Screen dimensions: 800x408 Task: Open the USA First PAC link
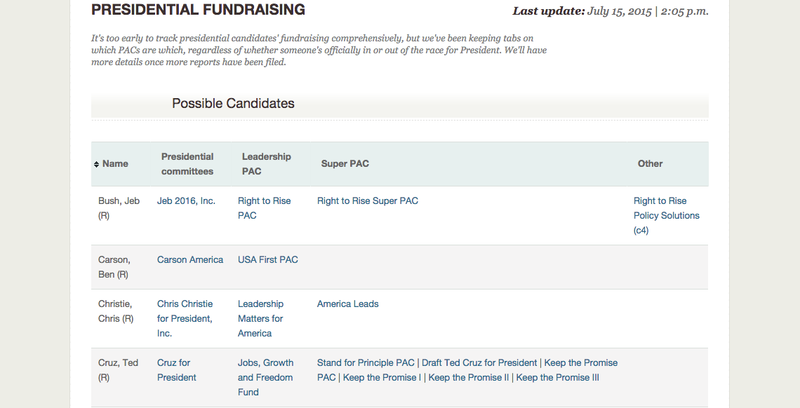[x=268, y=260]
